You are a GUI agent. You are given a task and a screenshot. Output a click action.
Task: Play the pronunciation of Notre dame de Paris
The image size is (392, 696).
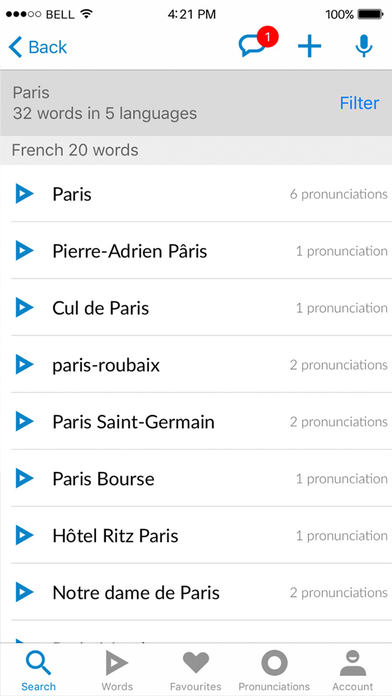(x=24, y=592)
